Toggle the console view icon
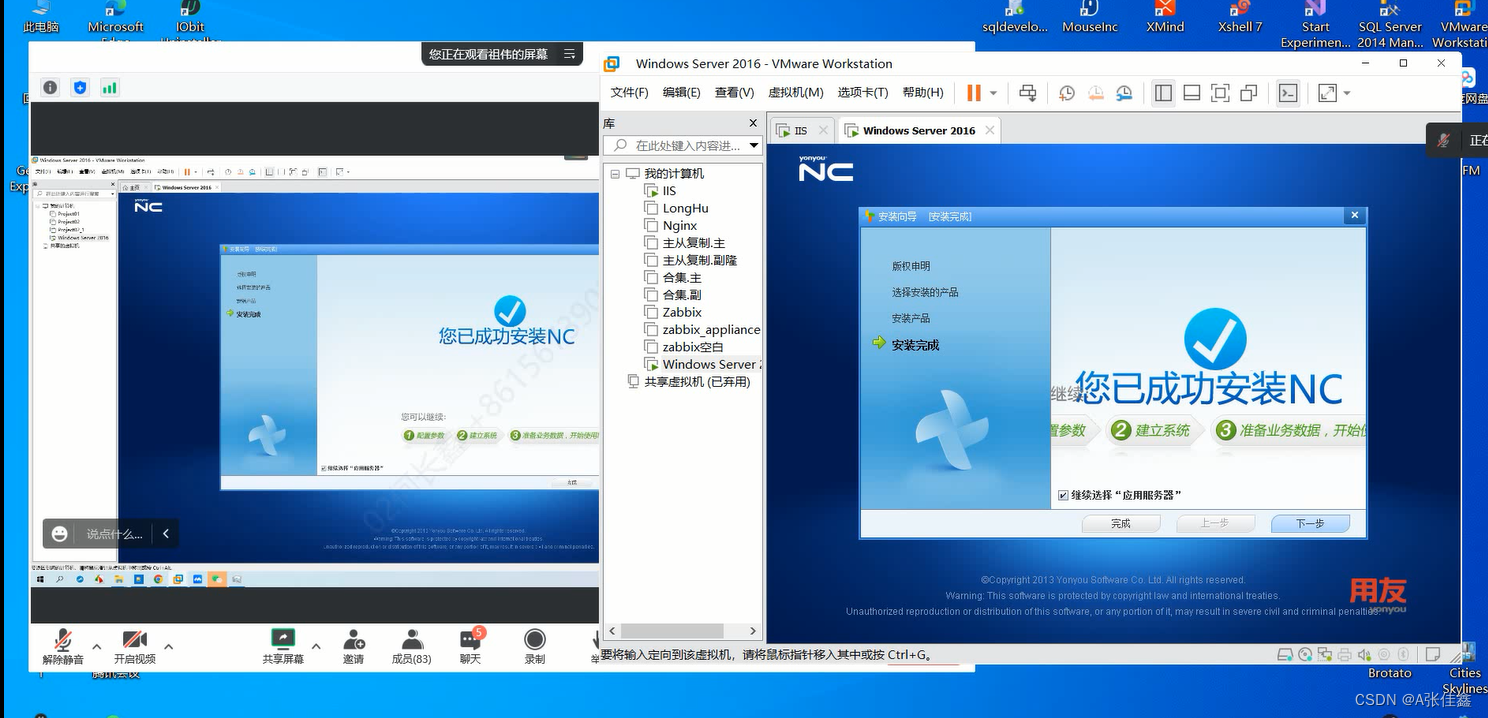Image resolution: width=1488 pixels, height=718 pixels. (1288, 93)
